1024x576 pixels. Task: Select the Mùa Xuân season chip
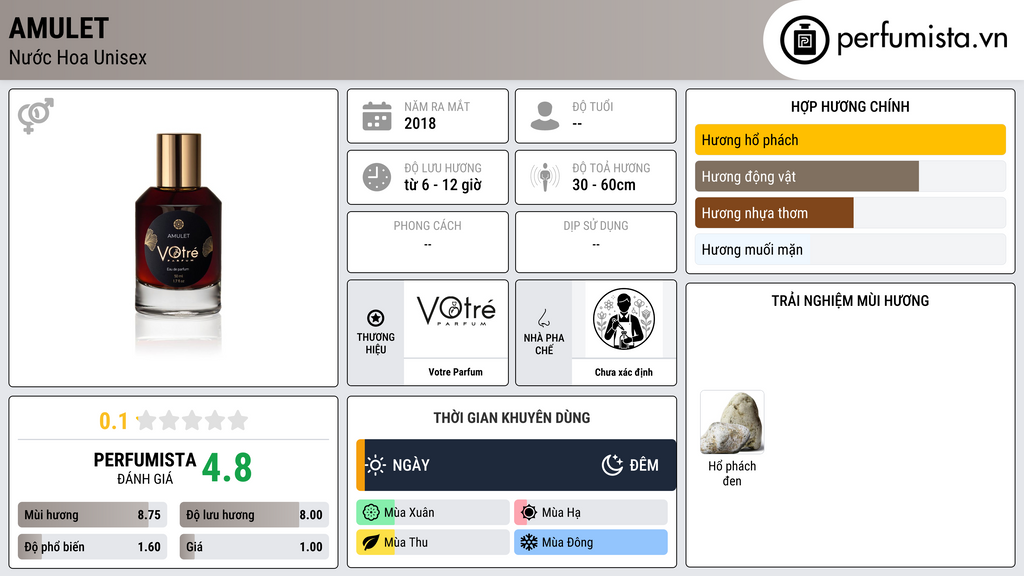[432, 513]
